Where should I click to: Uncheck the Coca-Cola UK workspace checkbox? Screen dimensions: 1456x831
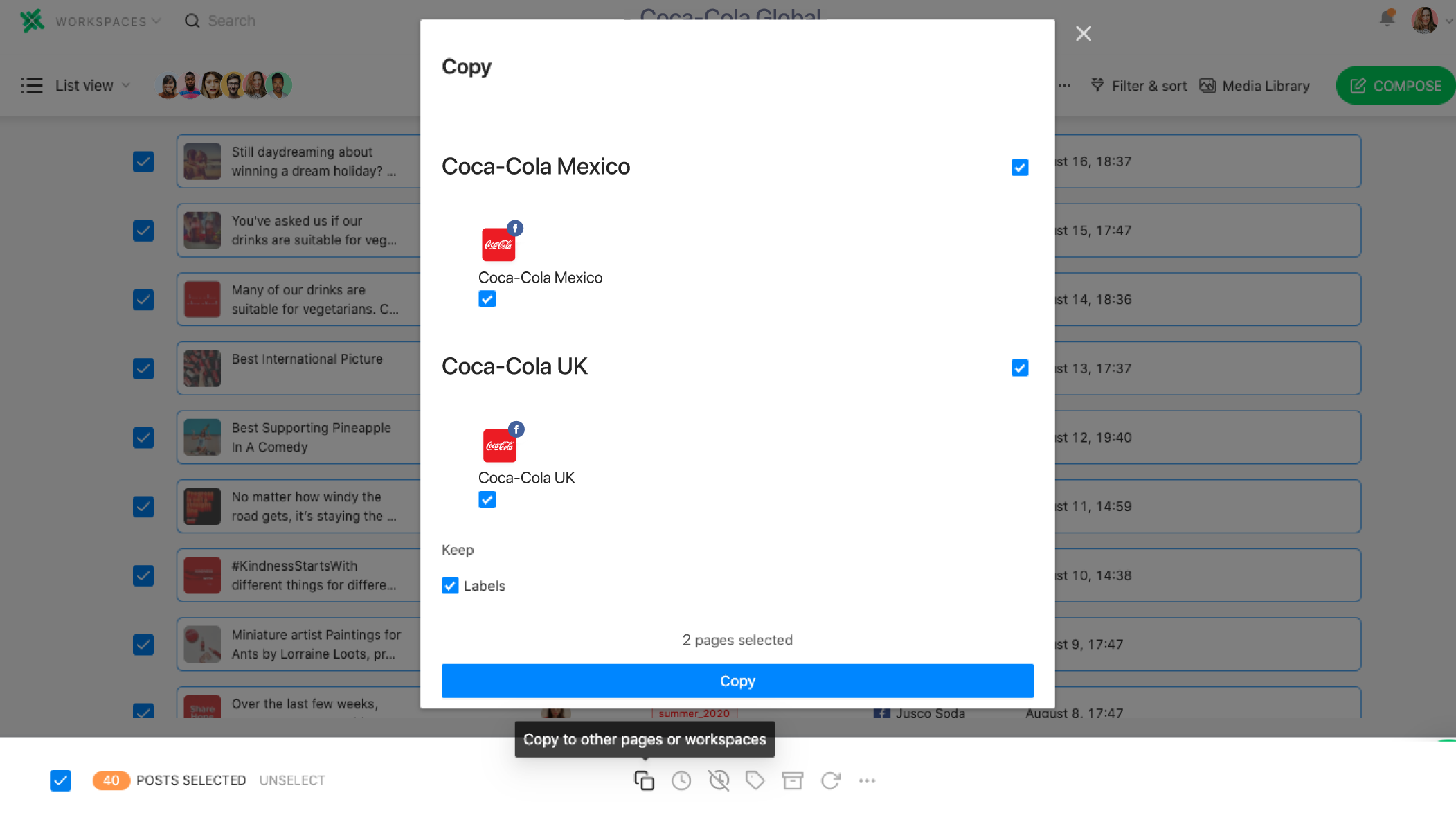pos(1020,368)
